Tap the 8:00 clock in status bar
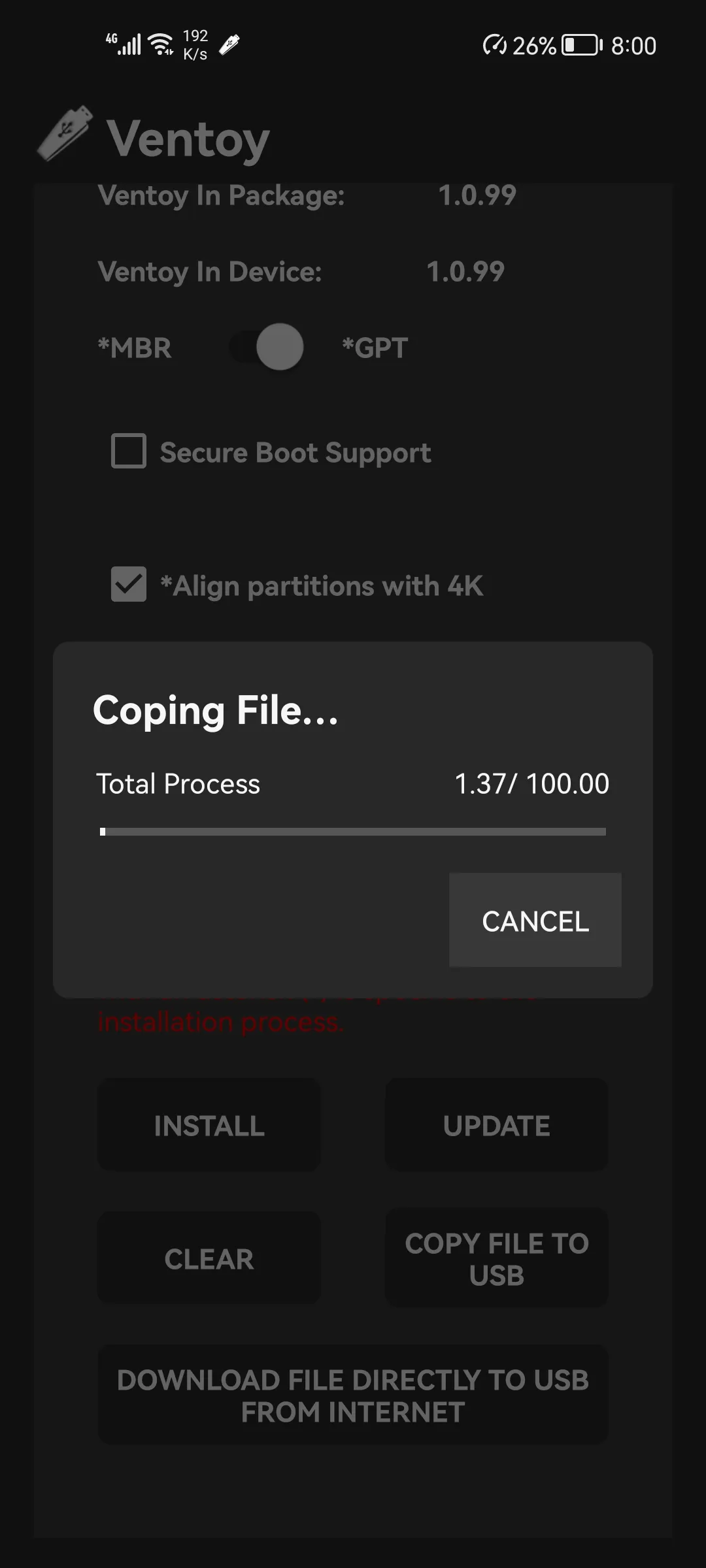The width and height of the screenshot is (706, 1568). coord(633,46)
